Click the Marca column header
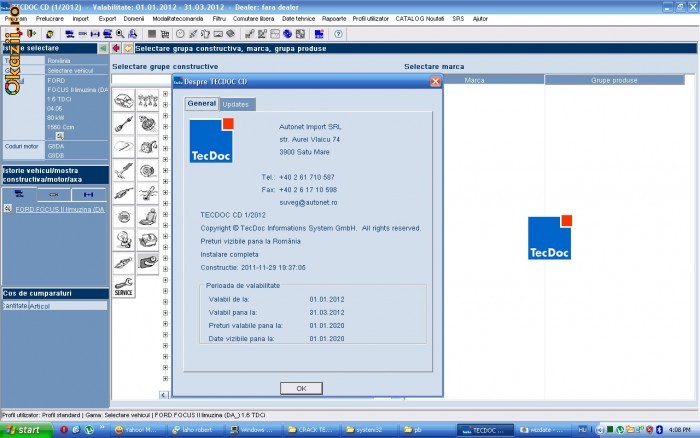Image resolution: width=700 pixels, height=438 pixels. point(474,80)
